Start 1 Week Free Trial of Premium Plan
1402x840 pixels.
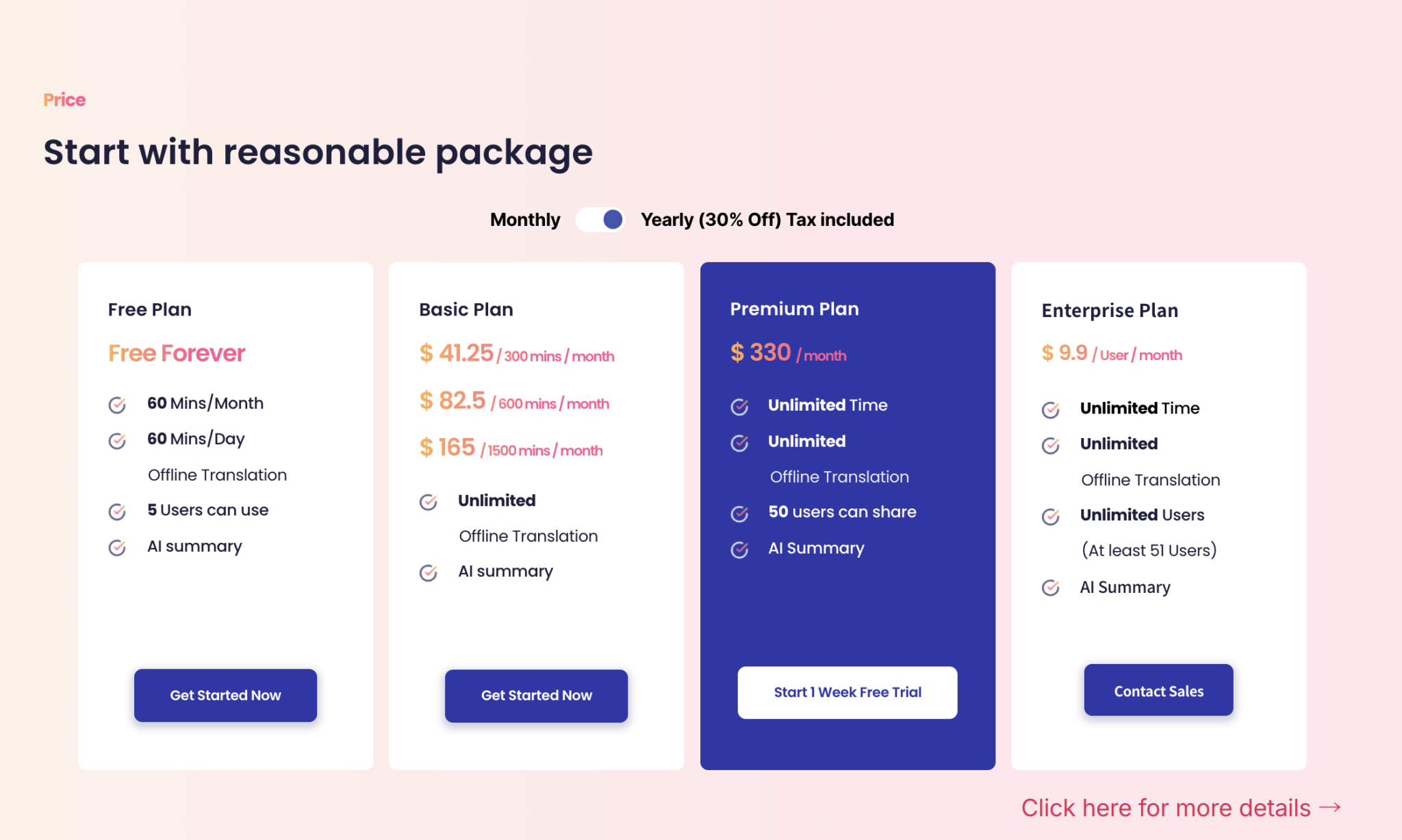[847, 692]
